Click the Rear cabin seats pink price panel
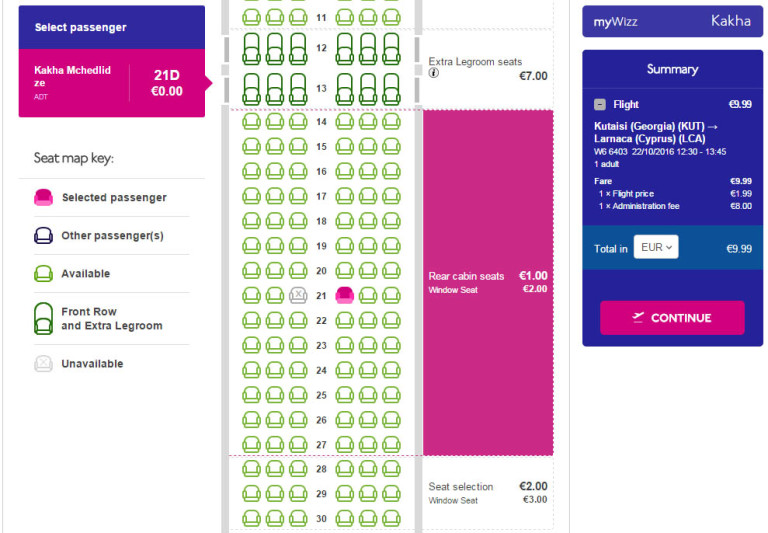 pos(488,283)
